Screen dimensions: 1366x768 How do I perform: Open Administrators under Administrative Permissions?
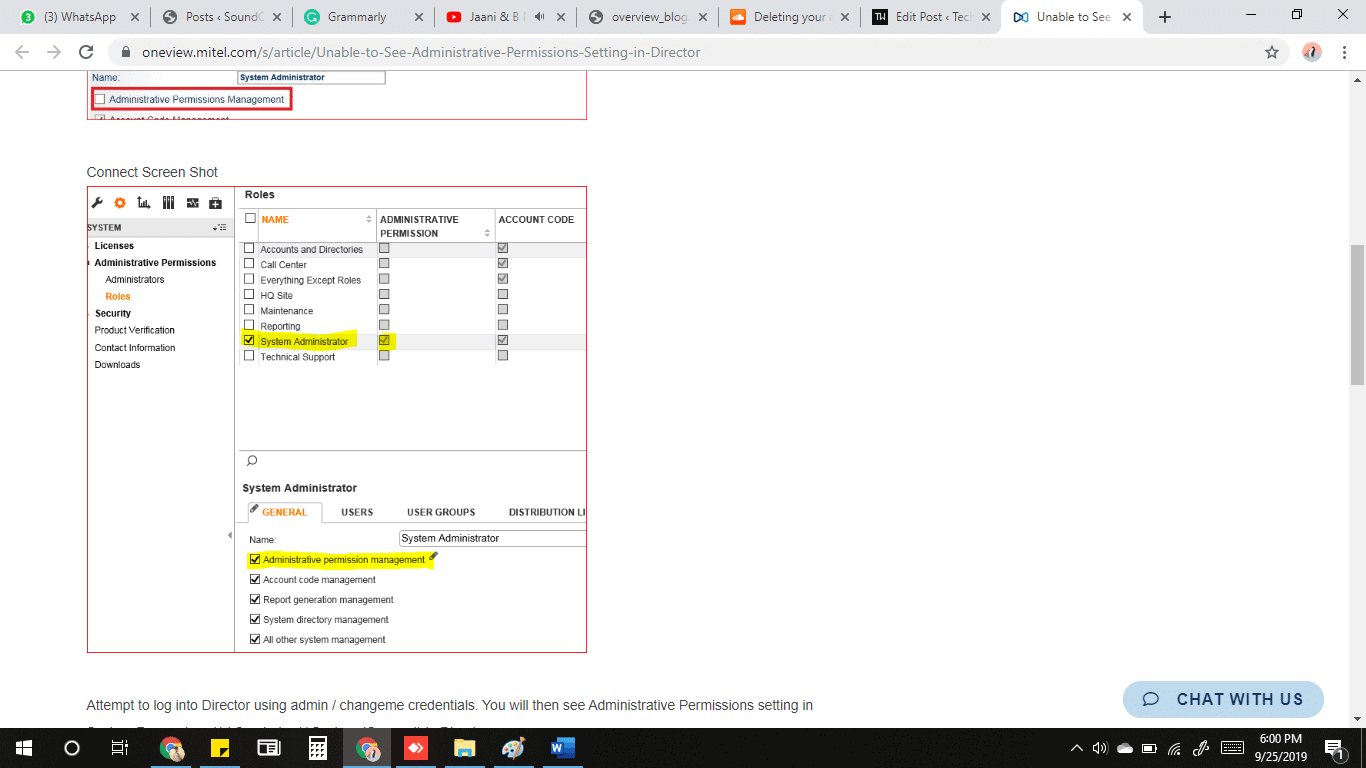[135, 280]
